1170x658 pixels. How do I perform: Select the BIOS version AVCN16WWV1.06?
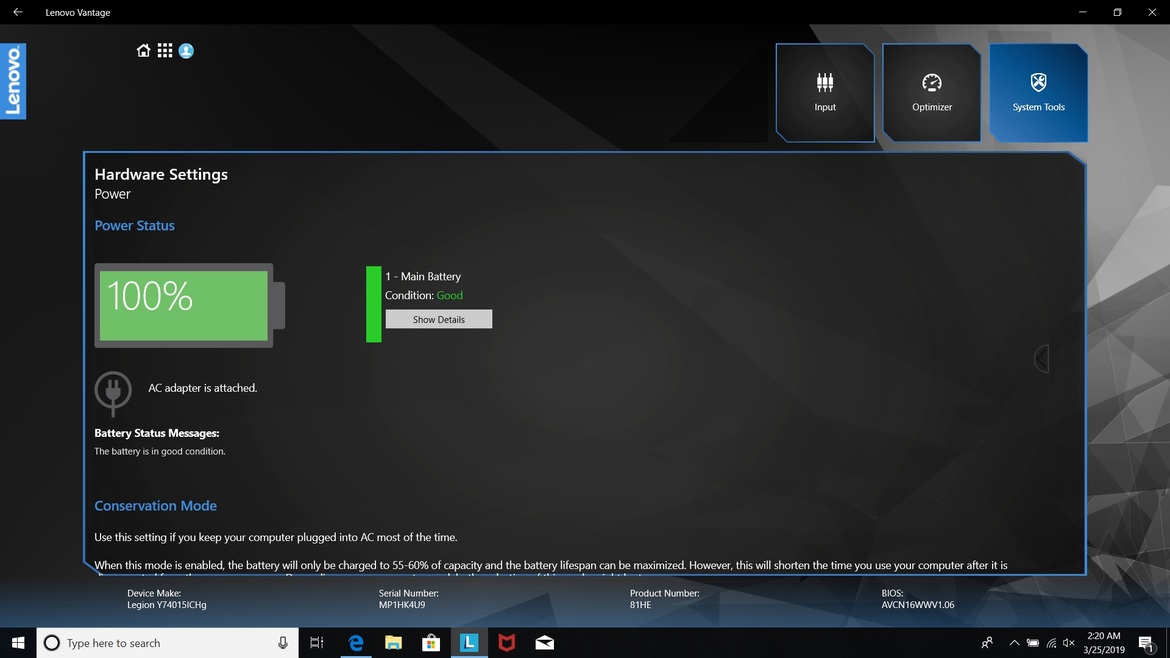[918, 605]
